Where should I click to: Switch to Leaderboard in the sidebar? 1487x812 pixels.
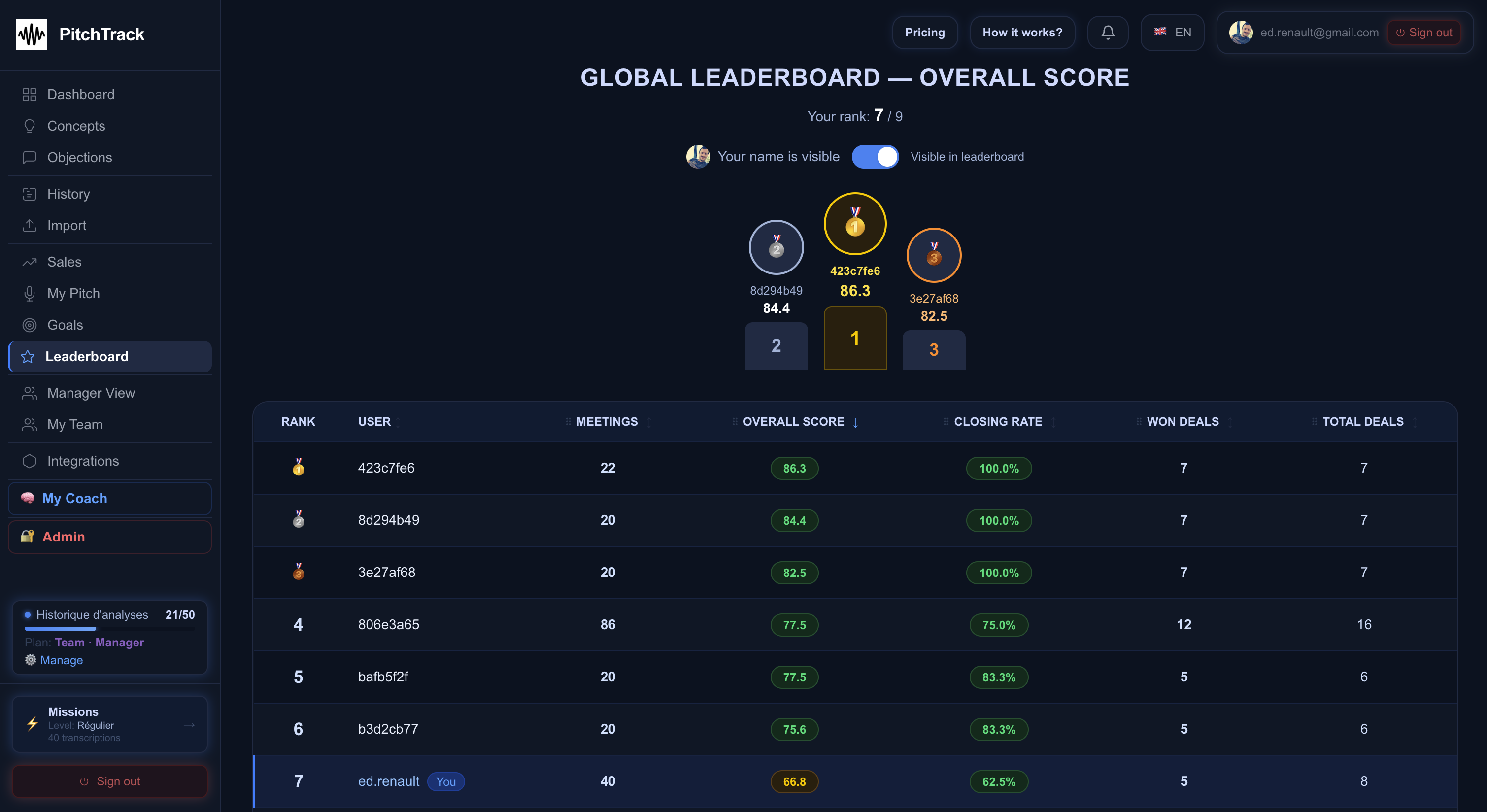(x=87, y=356)
